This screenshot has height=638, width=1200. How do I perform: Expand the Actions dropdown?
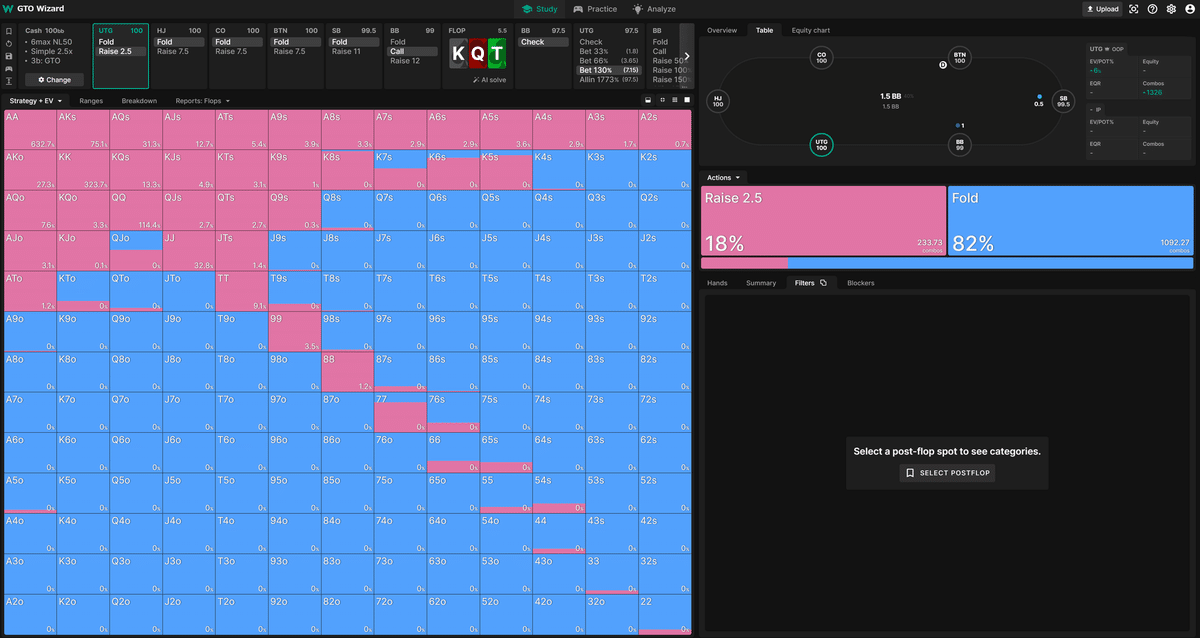click(722, 177)
